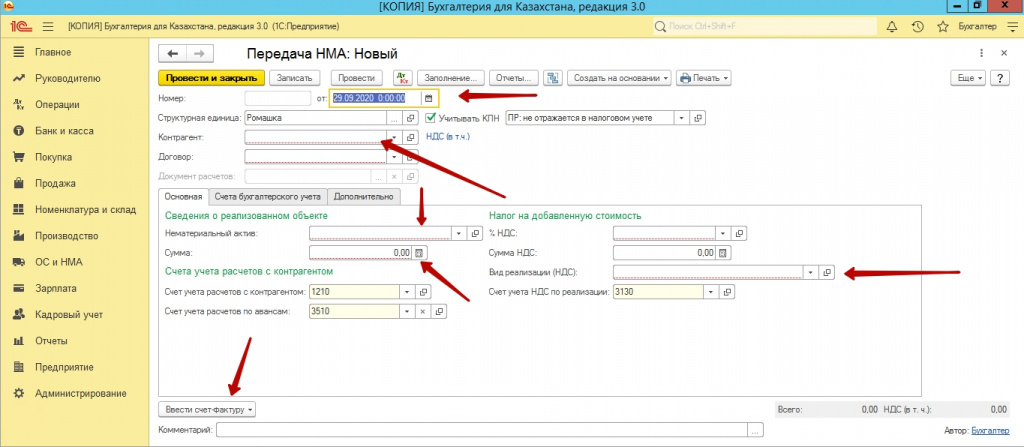Expand Контрагент dropdown list

tap(394, 137)
